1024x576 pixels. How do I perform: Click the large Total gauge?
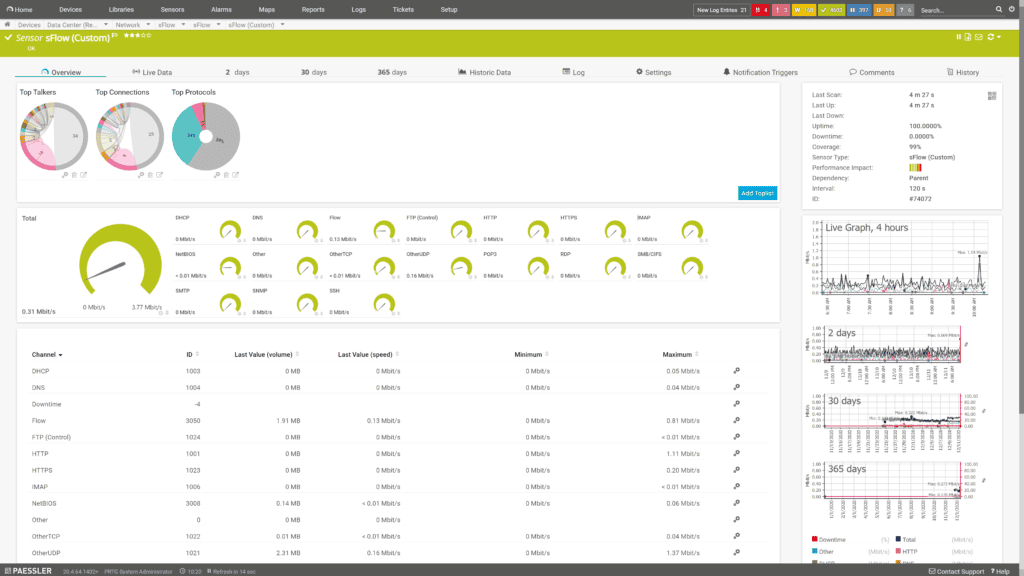pyautogui.click(x=120, y=259)
